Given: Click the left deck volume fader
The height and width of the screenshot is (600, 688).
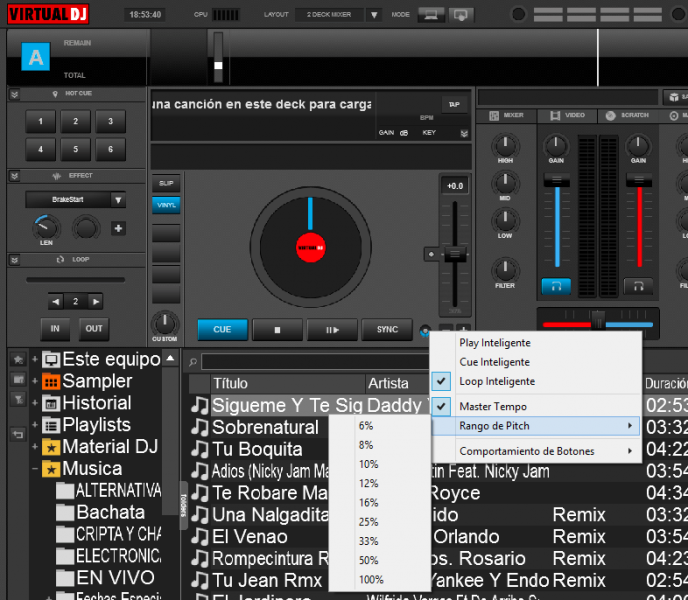Looking at the screenshot, I should [x=556, y=180].
